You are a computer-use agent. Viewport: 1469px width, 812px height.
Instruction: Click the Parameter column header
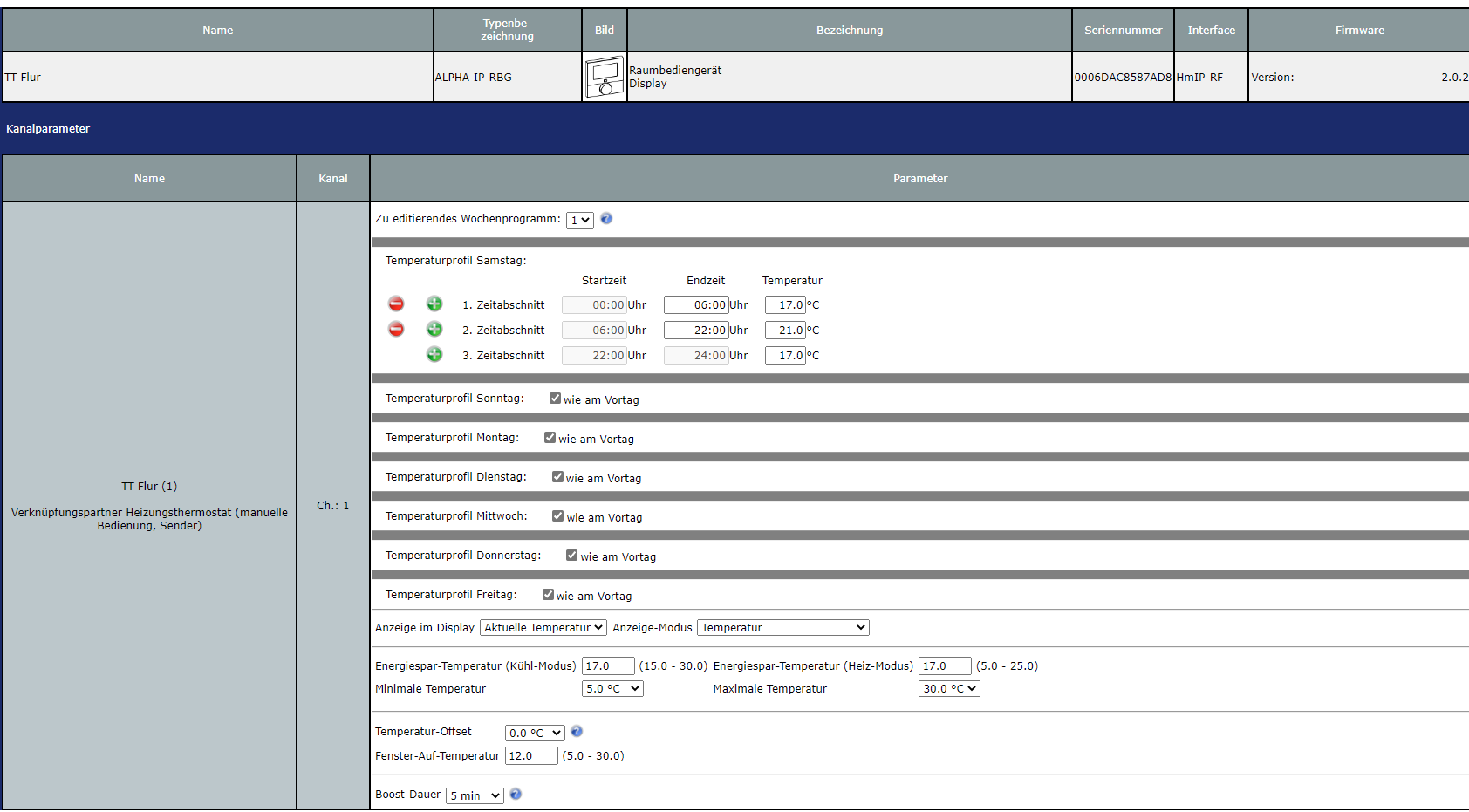point(920,178)
